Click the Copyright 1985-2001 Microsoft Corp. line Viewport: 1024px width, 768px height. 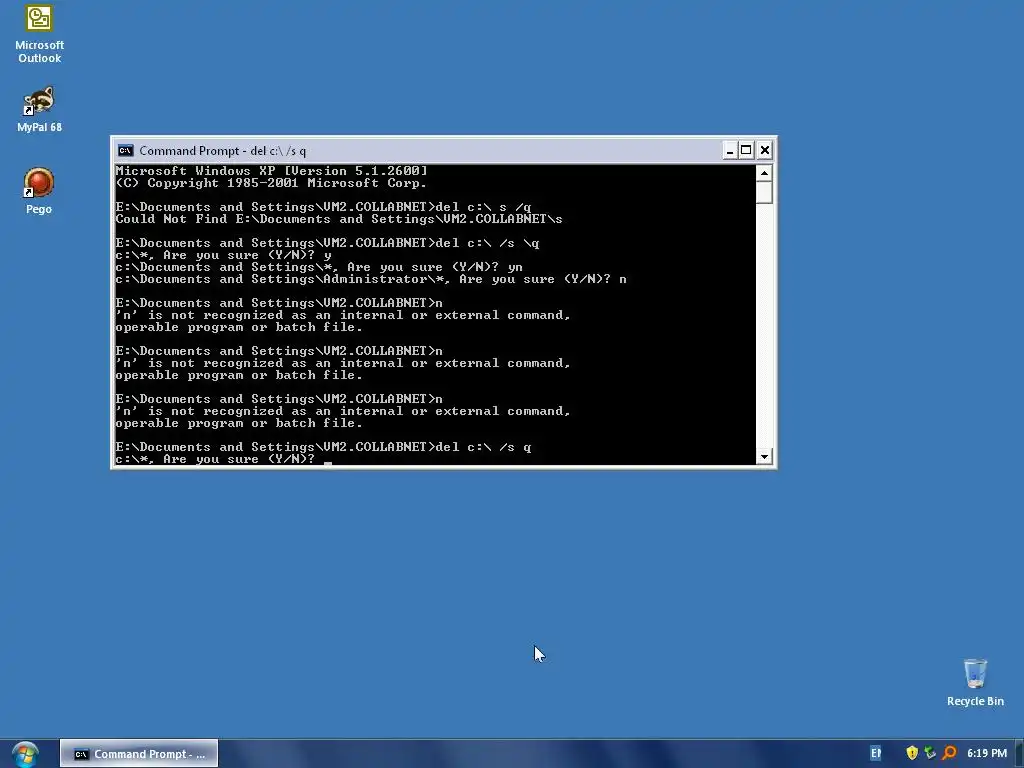271,184
